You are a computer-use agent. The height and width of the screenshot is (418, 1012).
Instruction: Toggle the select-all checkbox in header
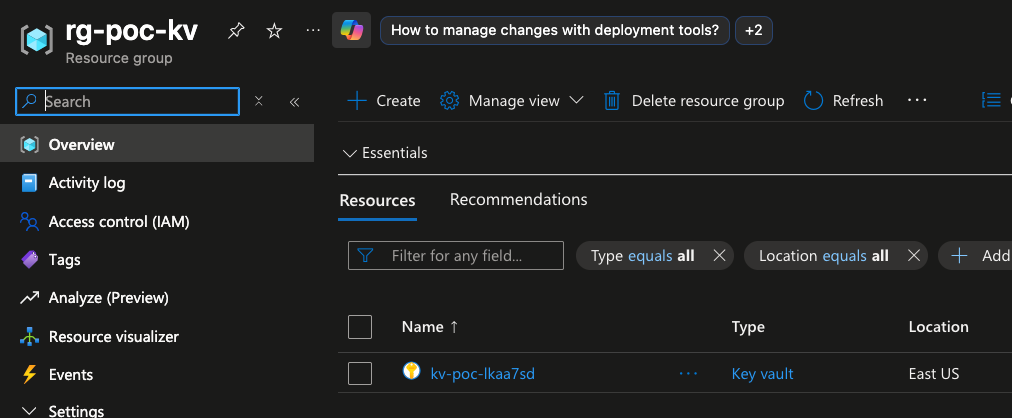[x=359, y=326]
